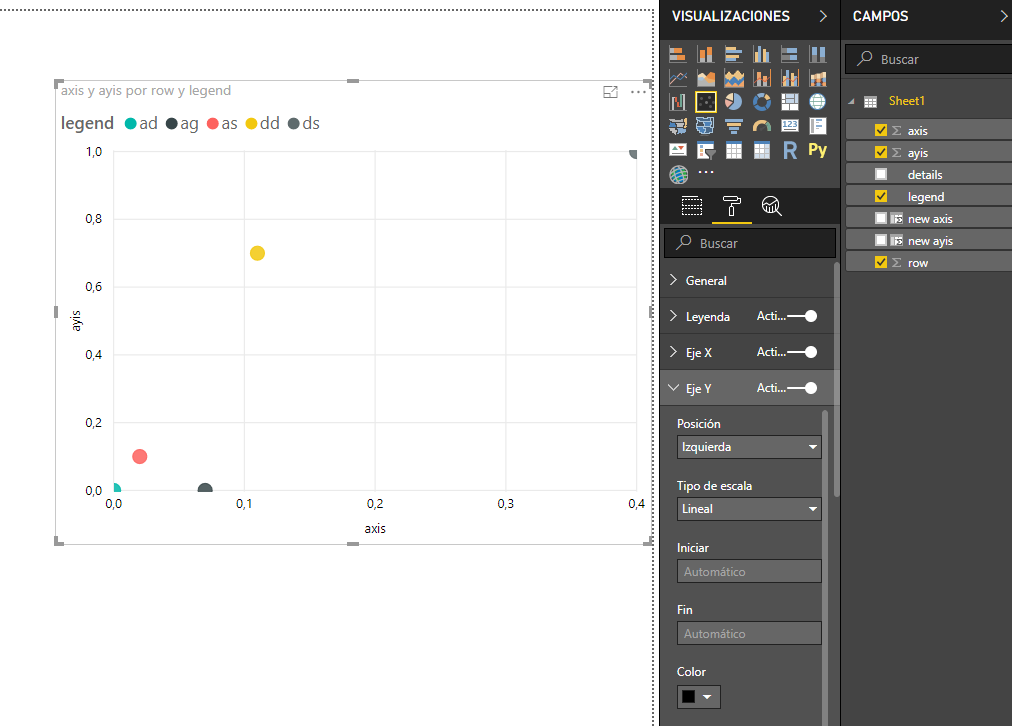Check the new axis field checkbox

coord(881,217)
